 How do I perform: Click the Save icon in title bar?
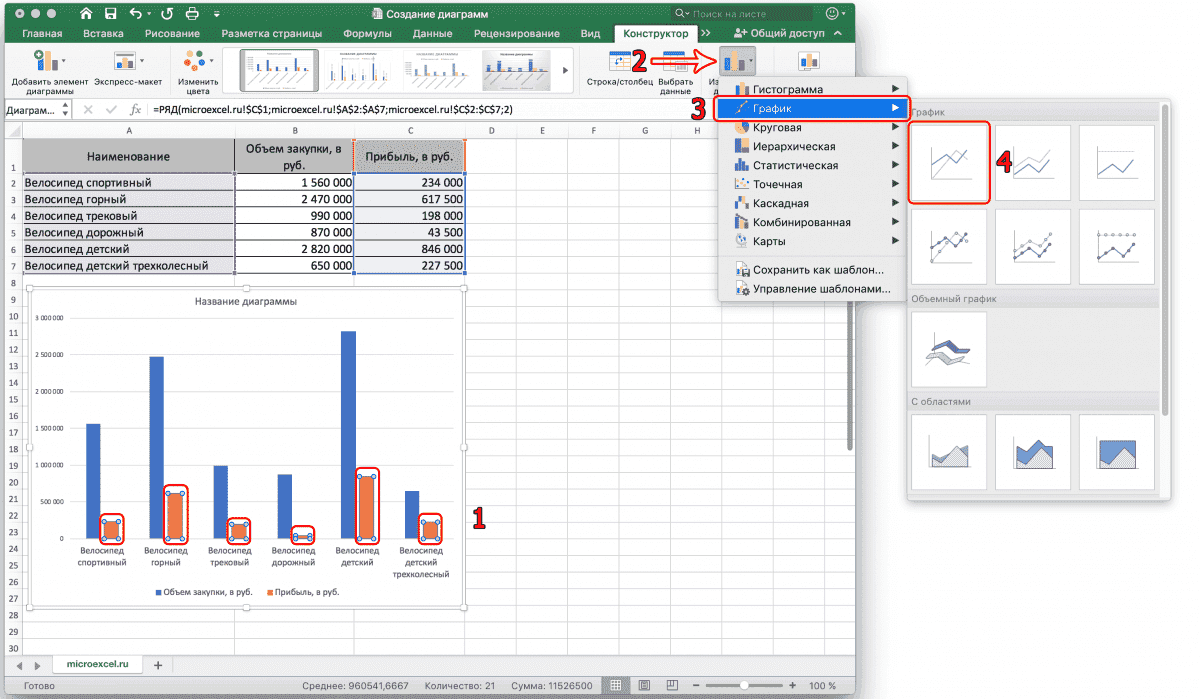112,14
